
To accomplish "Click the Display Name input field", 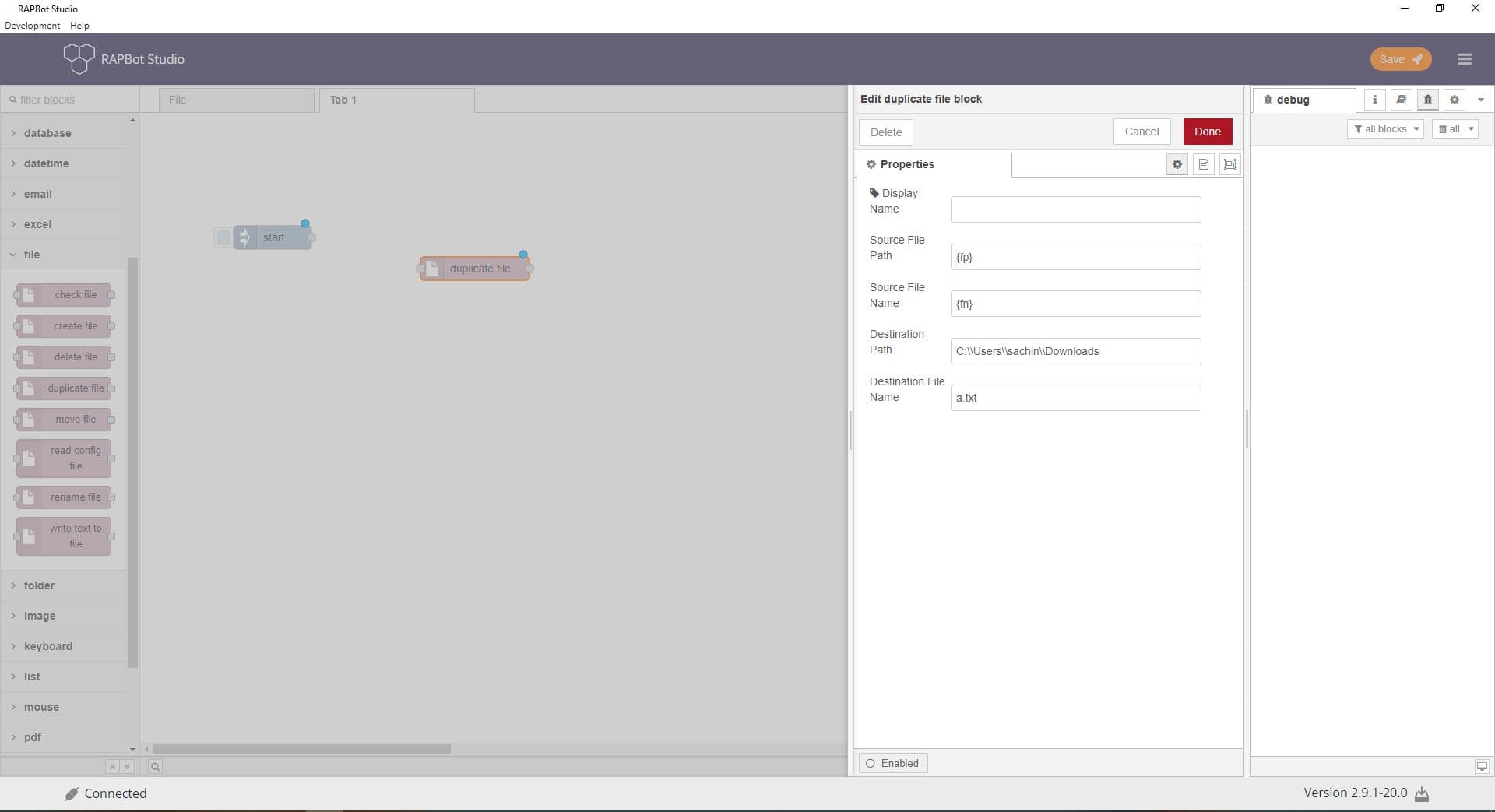I will [x=1075, y=209].
